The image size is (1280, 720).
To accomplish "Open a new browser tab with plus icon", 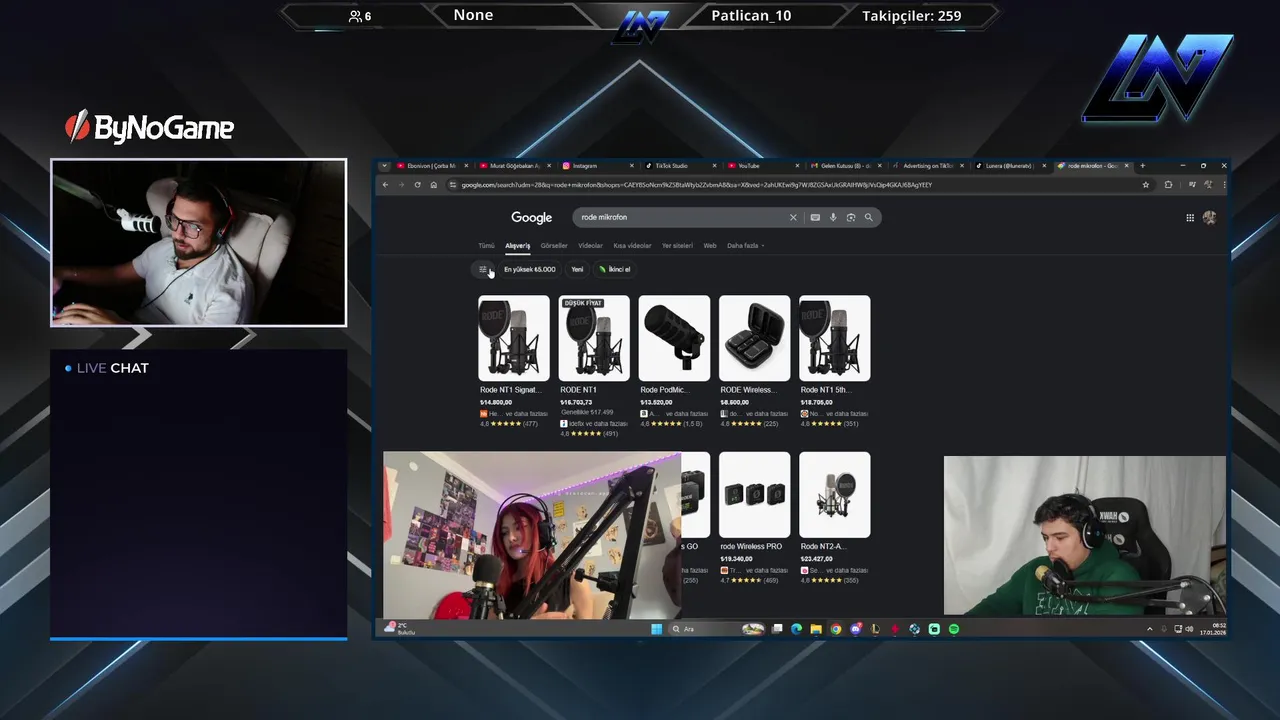I will tap(1142, 166).
